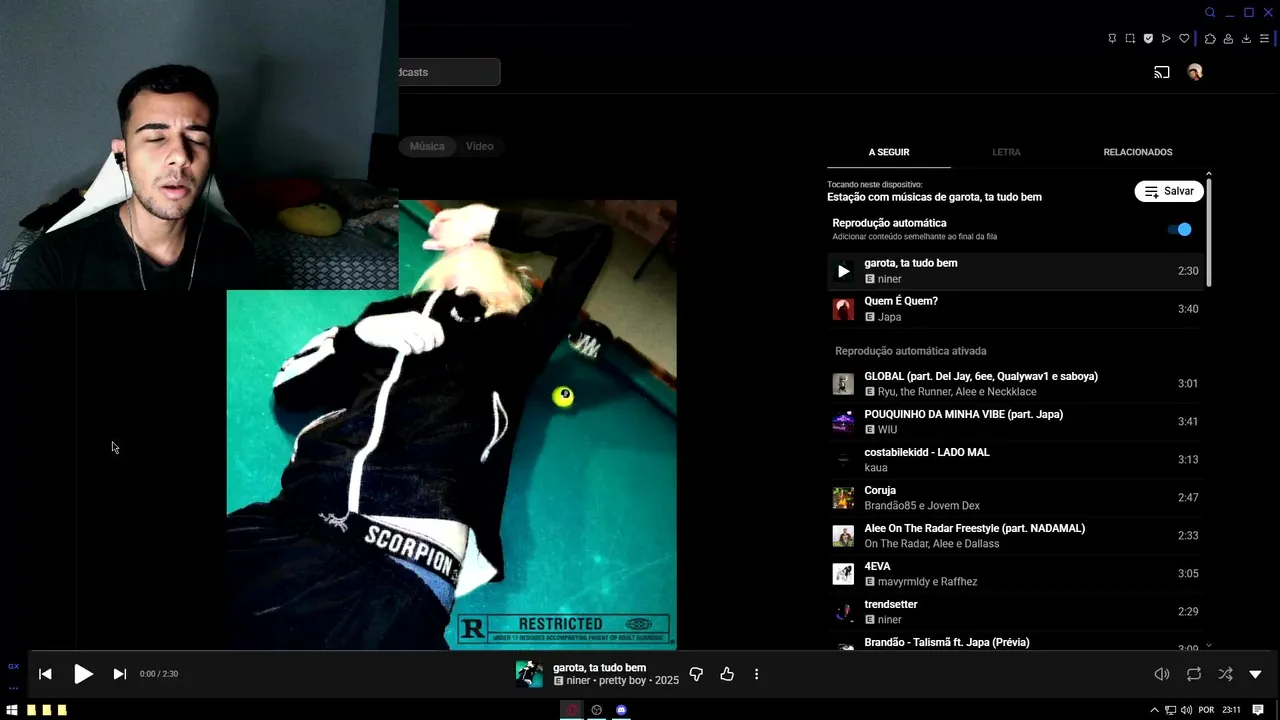Click the Coruja track thumbnail
The width and height of the screenshot is (1280, 720).
click(x=843, y=498)
